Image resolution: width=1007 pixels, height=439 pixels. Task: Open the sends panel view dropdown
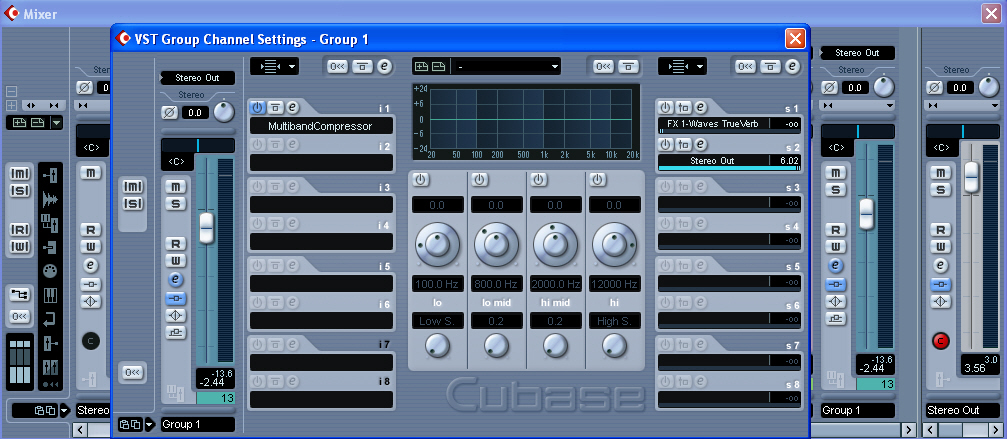click(682, 66)
